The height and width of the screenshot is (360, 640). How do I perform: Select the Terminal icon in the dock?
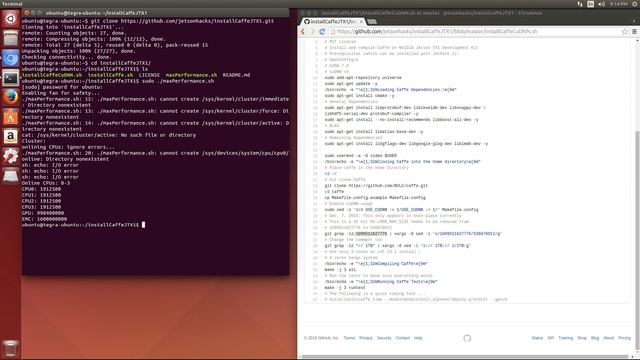11,78
